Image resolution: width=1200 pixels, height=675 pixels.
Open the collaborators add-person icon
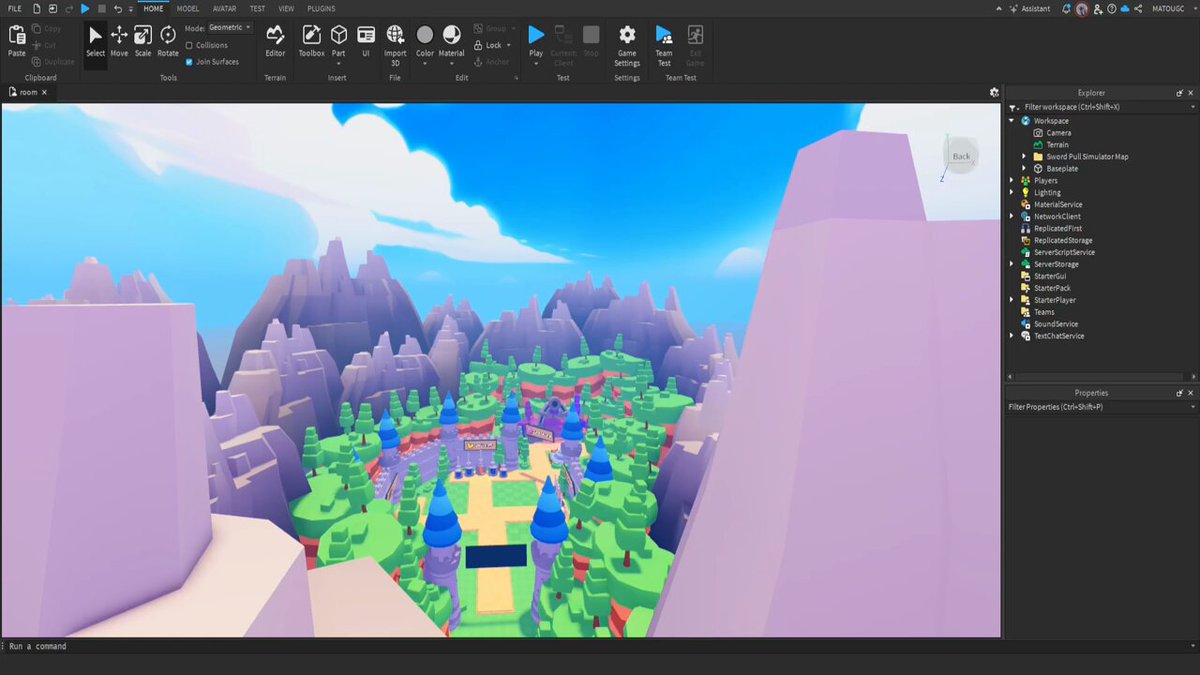pyautogui.click(x=1097, y=8)
